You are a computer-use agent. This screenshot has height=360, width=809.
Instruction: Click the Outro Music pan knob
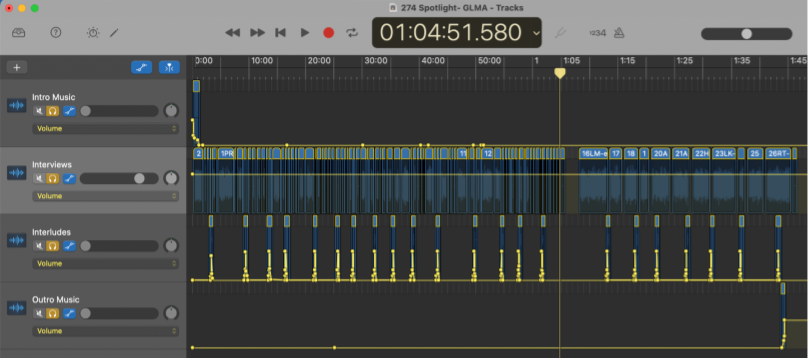point(171,313)
